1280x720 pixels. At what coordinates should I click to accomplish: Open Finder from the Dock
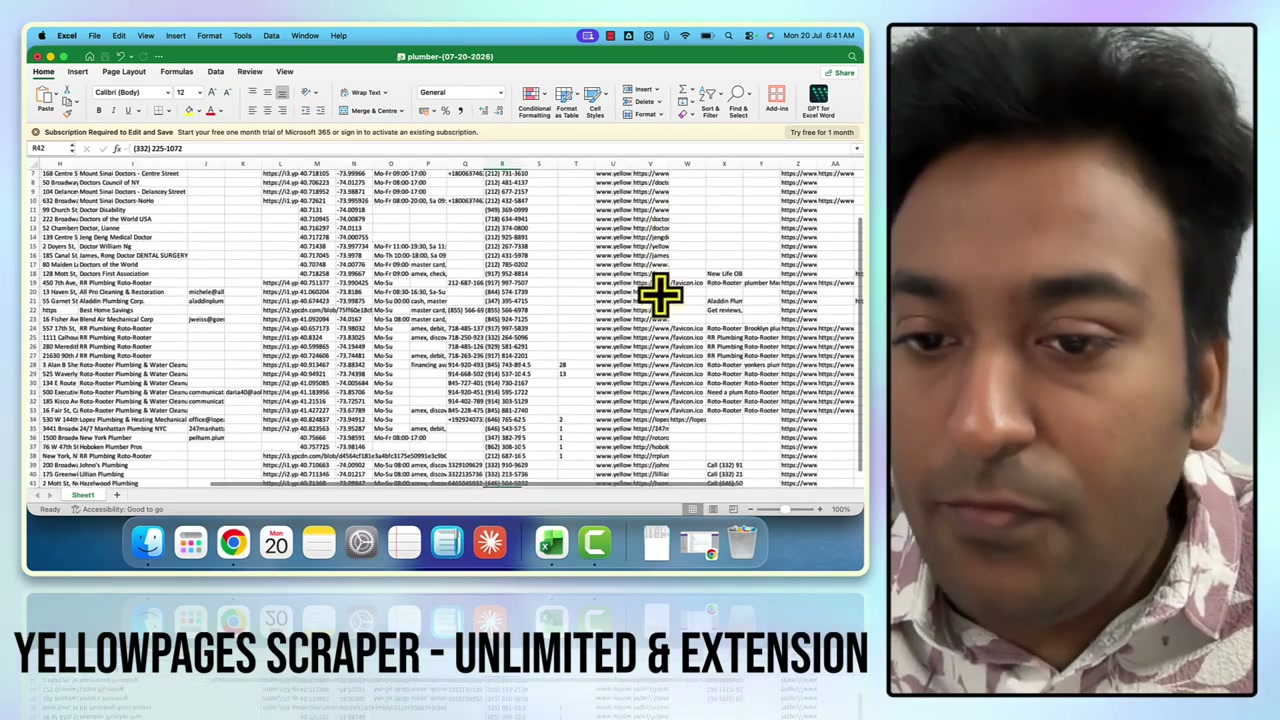[x=148, y=542]
